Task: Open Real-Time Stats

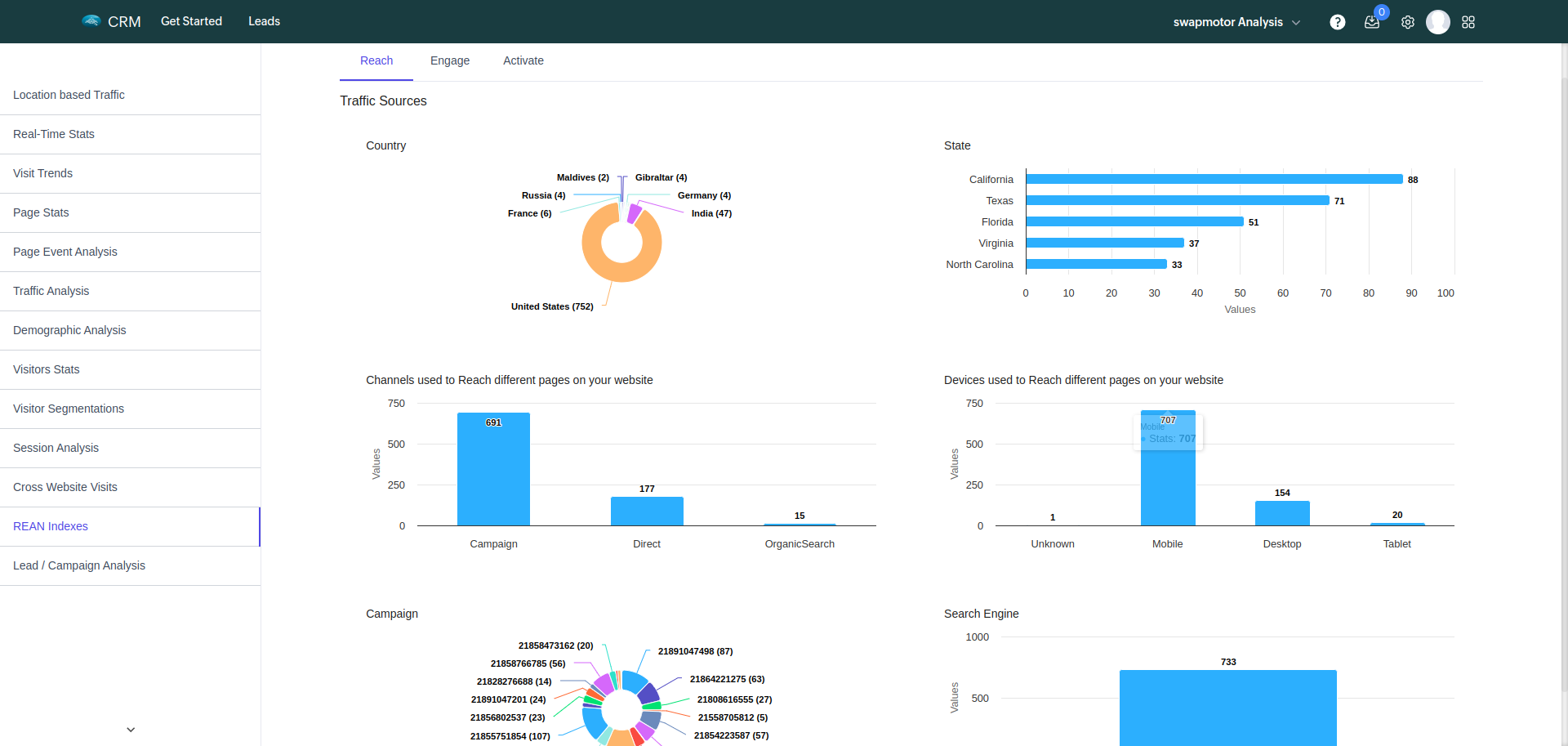Action: point(130,134)
